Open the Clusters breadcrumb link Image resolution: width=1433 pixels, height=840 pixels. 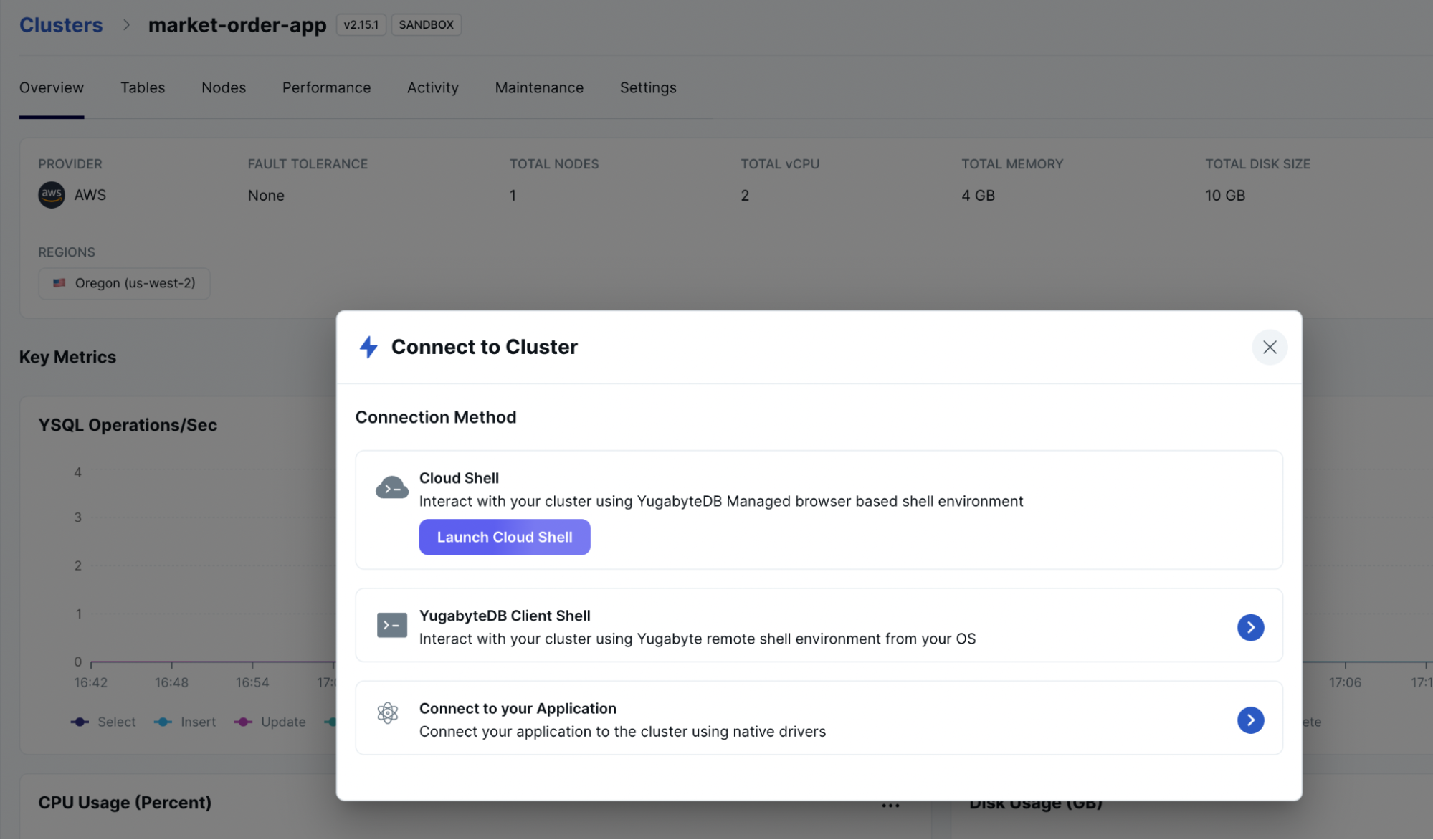(x=60, y=24)
